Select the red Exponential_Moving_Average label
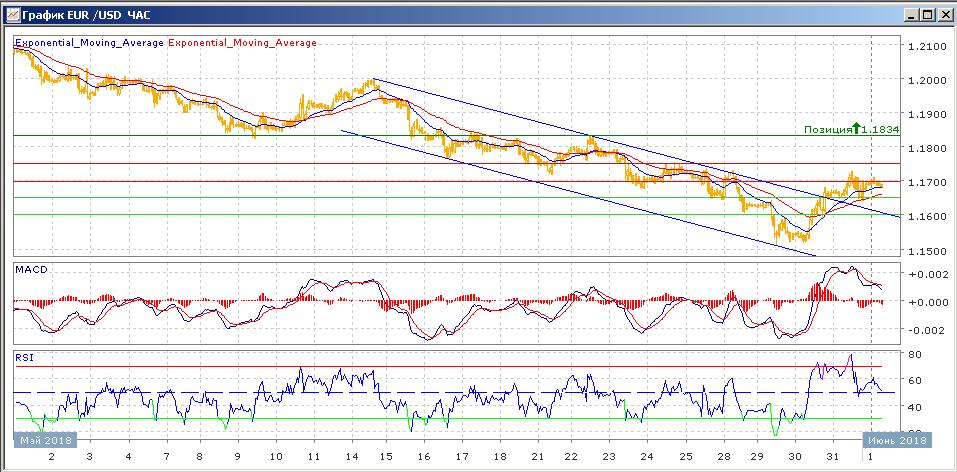The image size is (957, 472). tap(242, 43)
